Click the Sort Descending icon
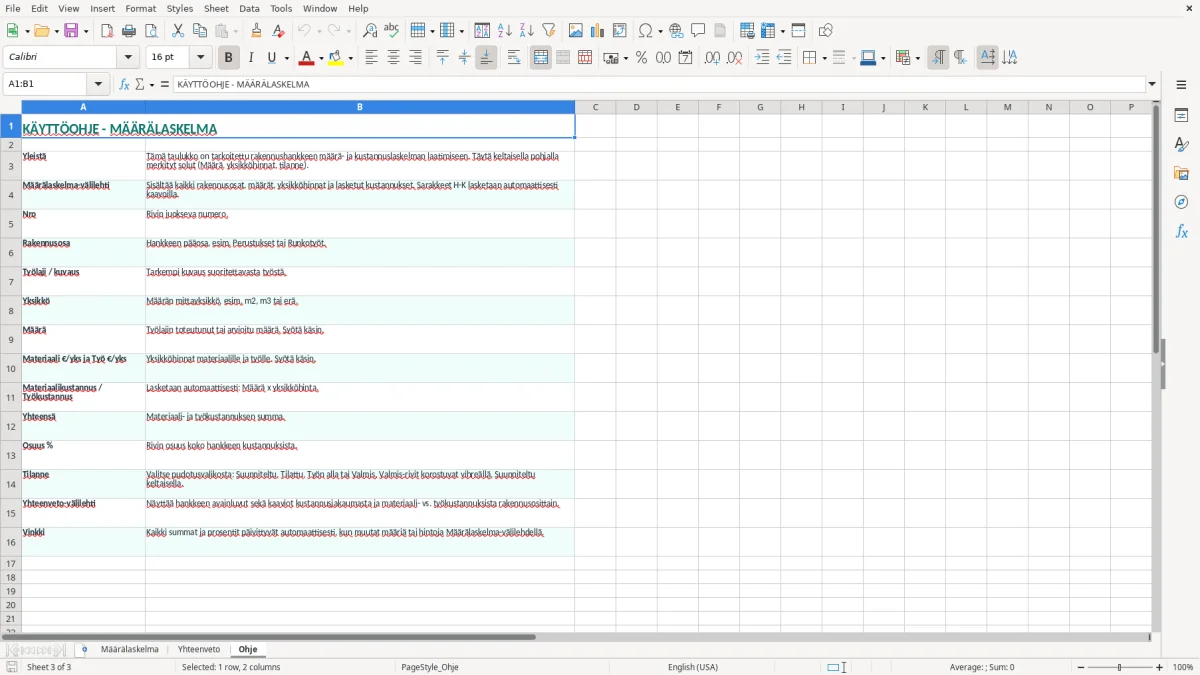Screen dimensions: 1200x675 click(x=527, y=31)
